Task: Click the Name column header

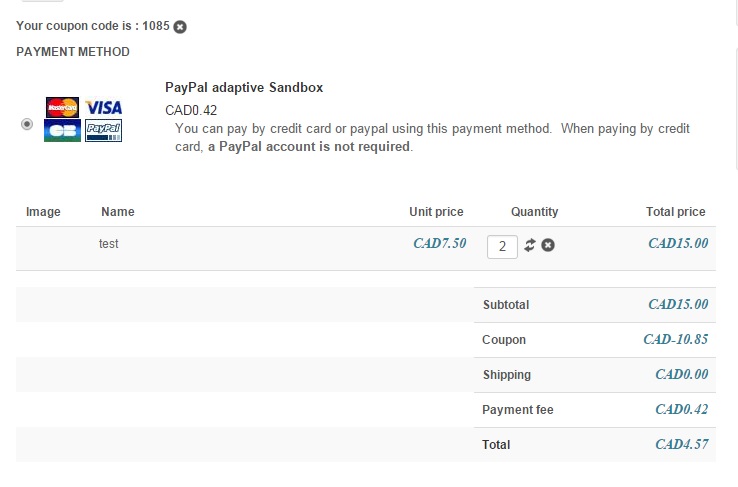Action: click(118, 212)
